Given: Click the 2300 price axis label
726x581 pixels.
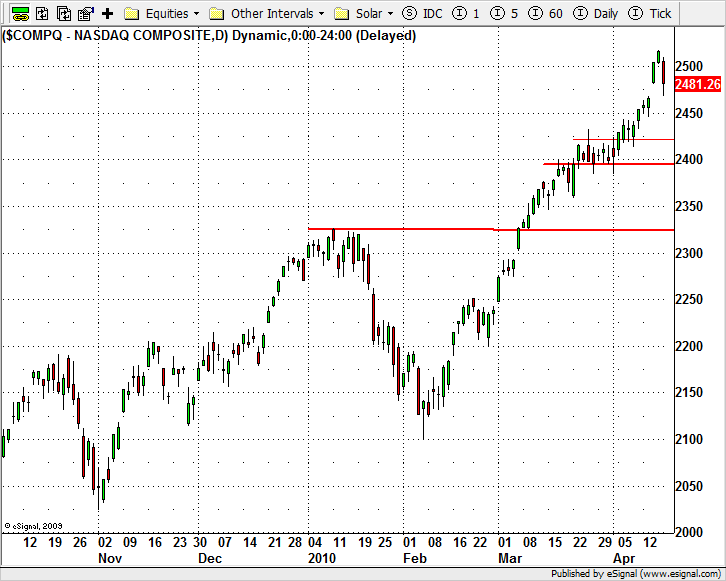Looking at the screenshot, I should click(x=689, y=253).
